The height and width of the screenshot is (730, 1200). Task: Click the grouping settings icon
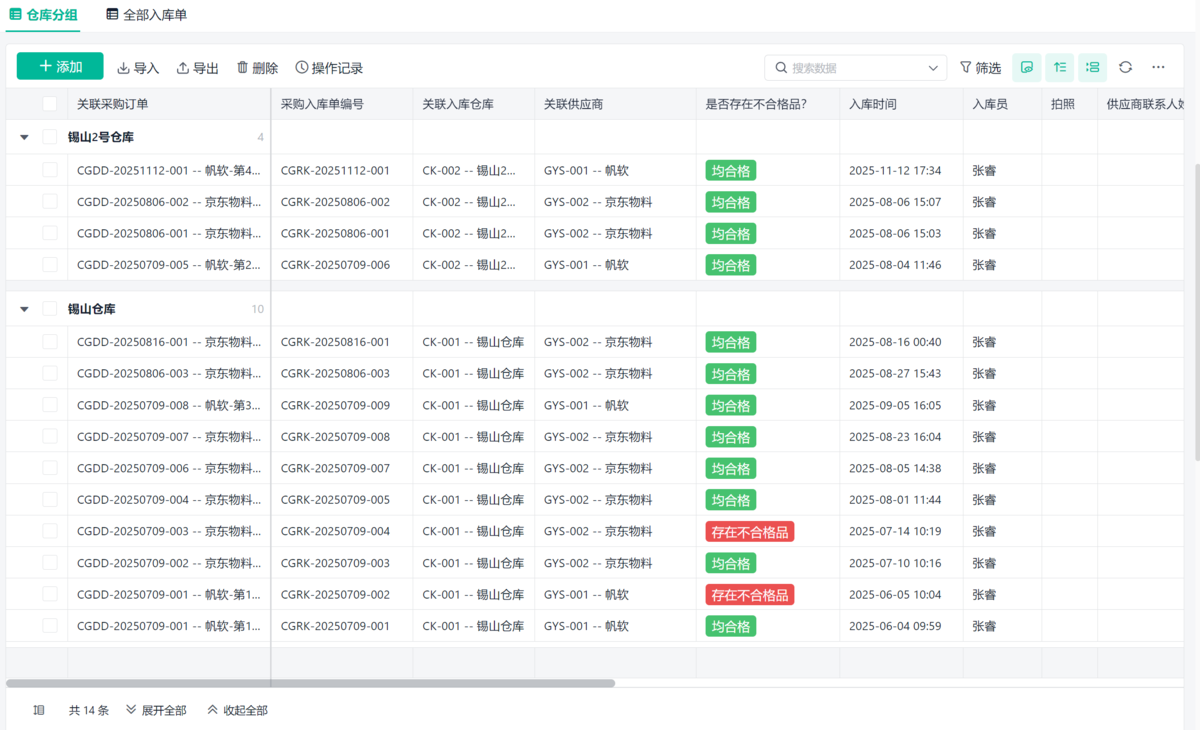1093,67
